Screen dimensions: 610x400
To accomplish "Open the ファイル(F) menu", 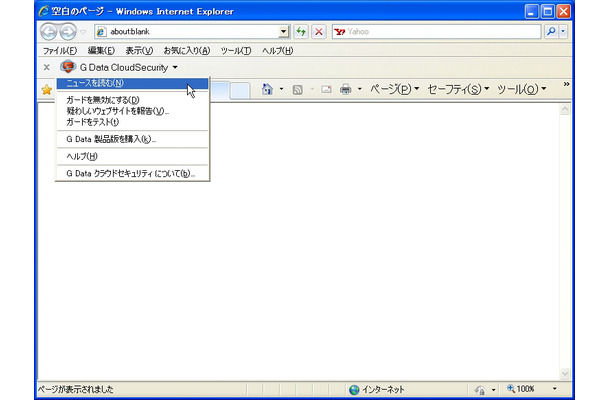I will pyautogui.click(x=60, y=51).
